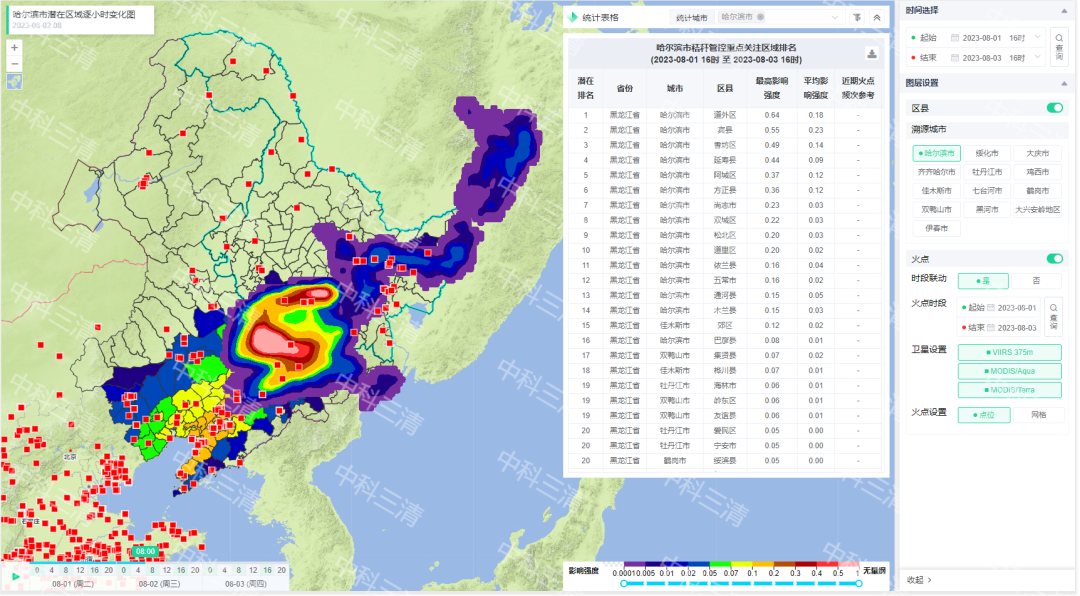Set 时段联动 to 是
1080x596 pixels.
coord(983,281)
